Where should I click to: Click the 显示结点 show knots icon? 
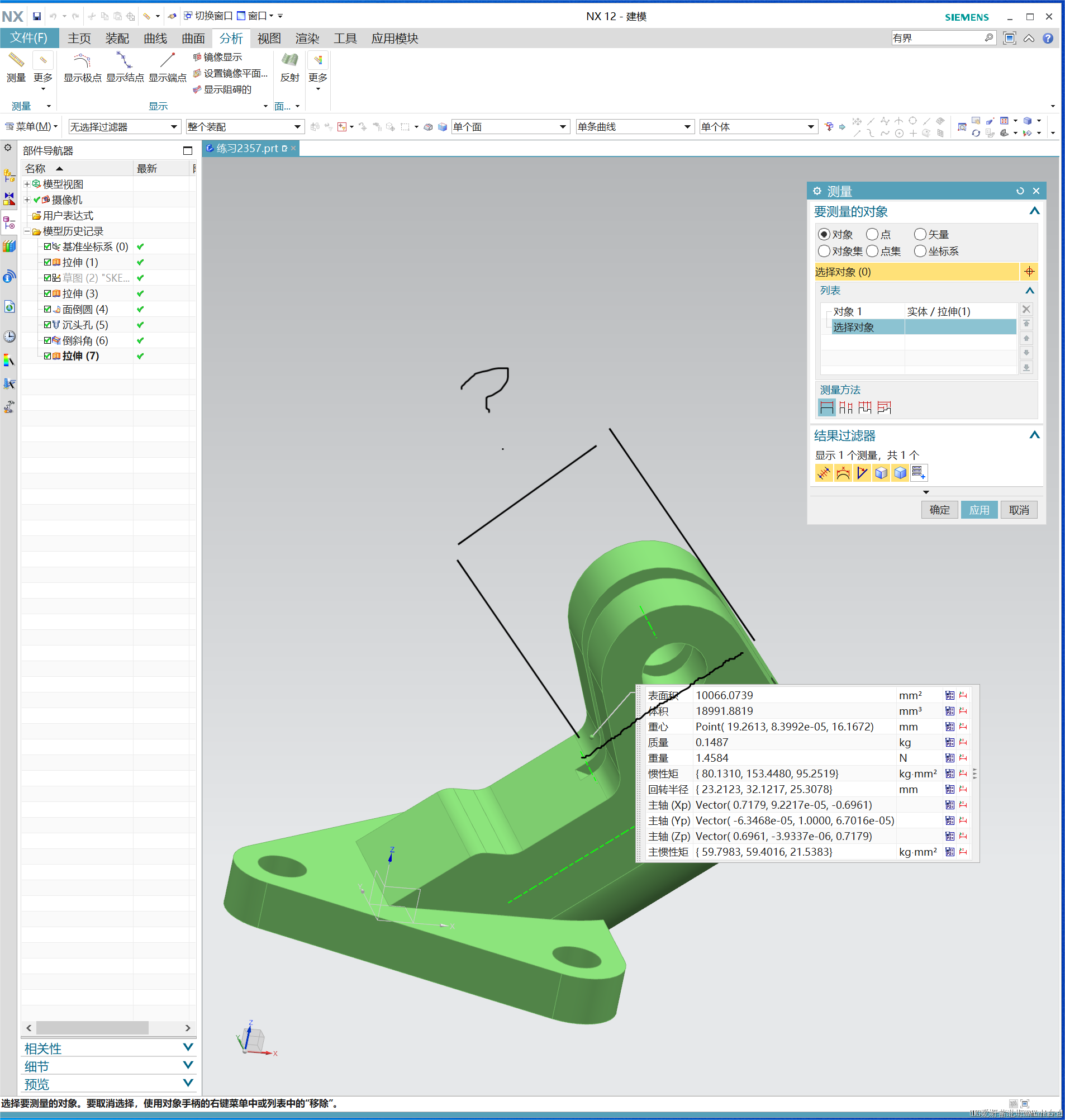pyautogui.click(x=125, y=61)
